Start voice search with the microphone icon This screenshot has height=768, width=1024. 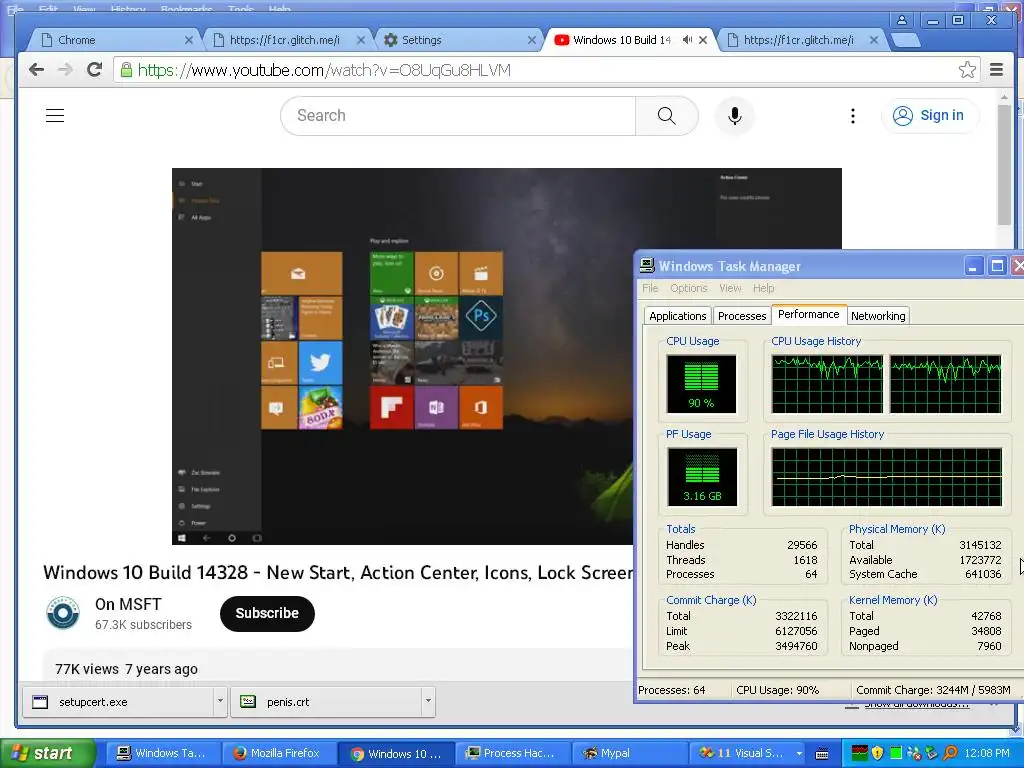pos(735,116)
